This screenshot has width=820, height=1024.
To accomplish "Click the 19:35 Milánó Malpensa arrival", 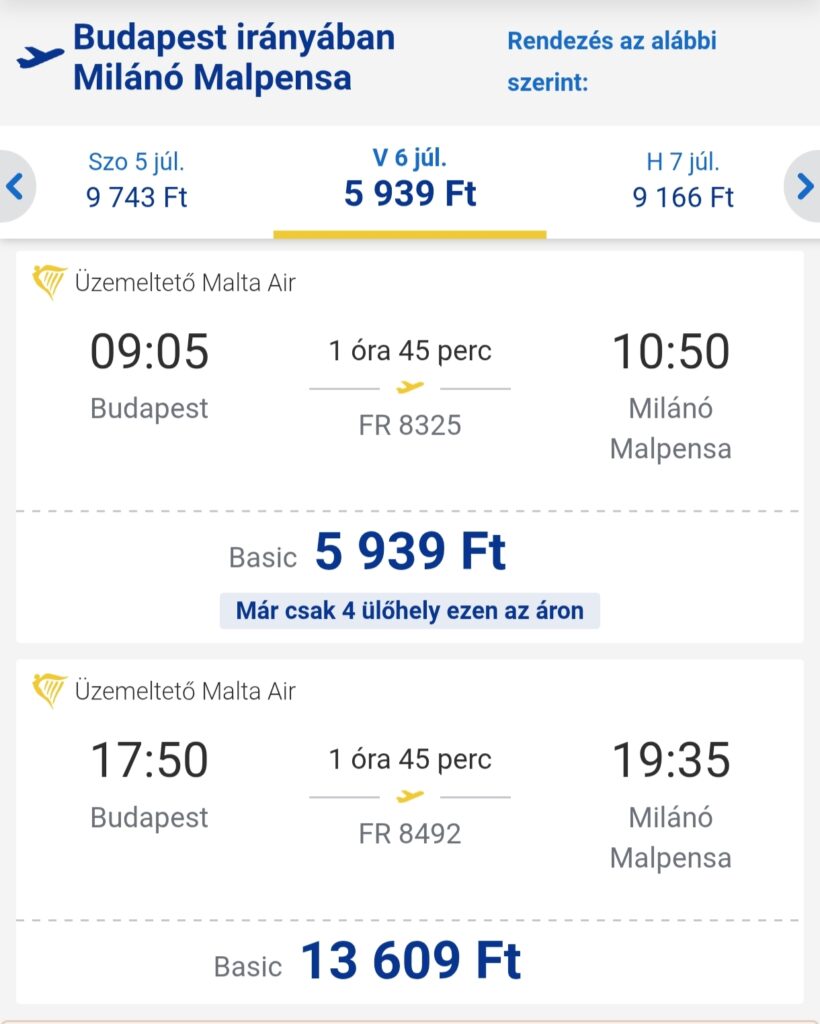I will tap(671, 760).
